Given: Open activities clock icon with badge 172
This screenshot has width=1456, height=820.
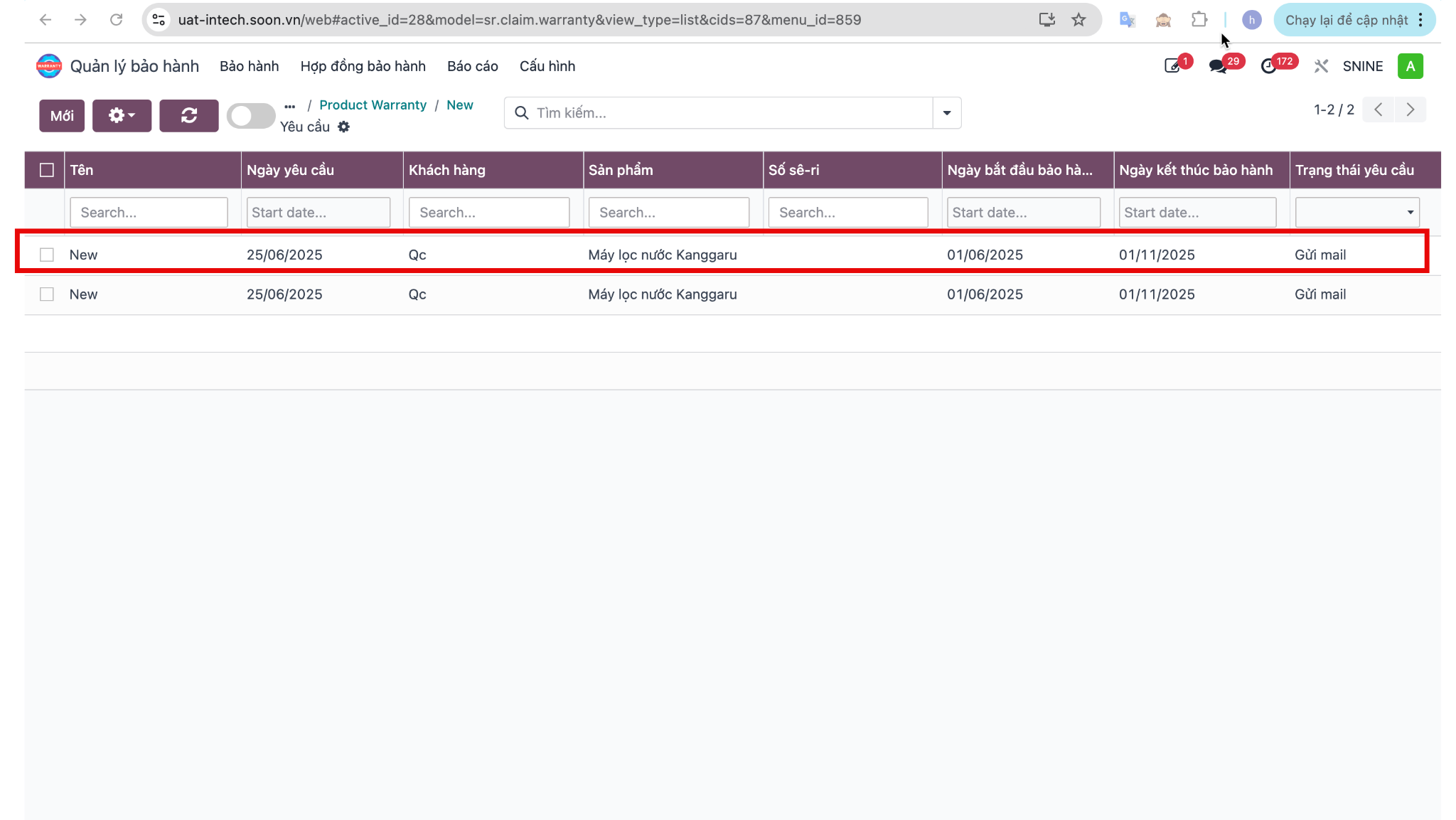Looking at the screenshot, I should coord(1268,66).
